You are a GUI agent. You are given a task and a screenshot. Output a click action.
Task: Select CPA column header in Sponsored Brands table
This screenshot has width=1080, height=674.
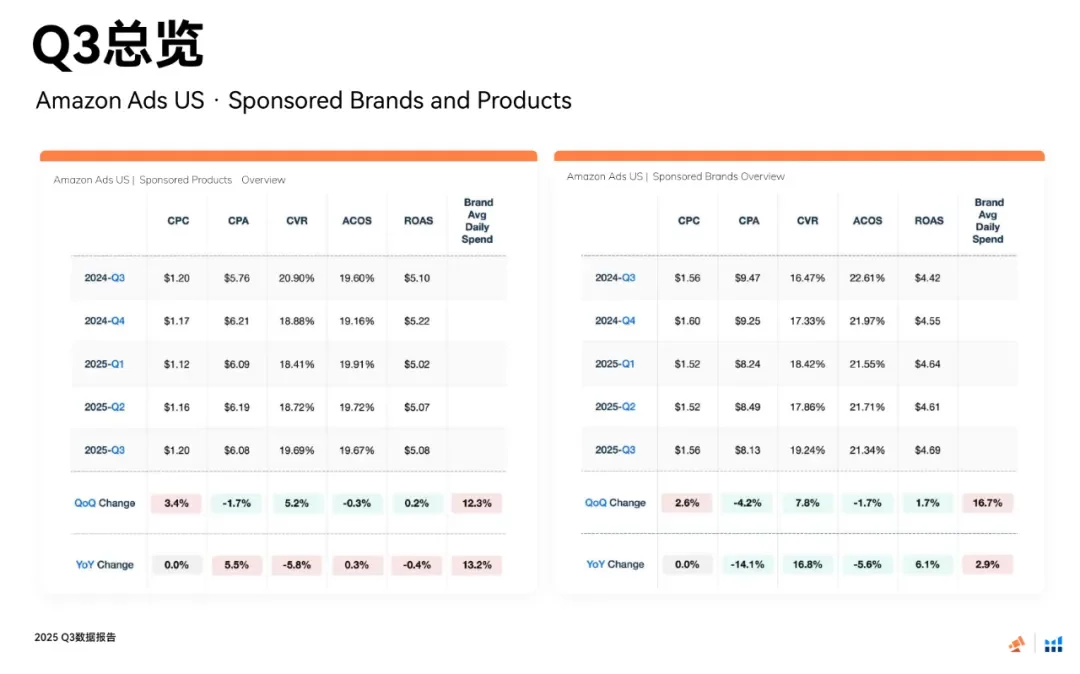[x=748, y=220]
